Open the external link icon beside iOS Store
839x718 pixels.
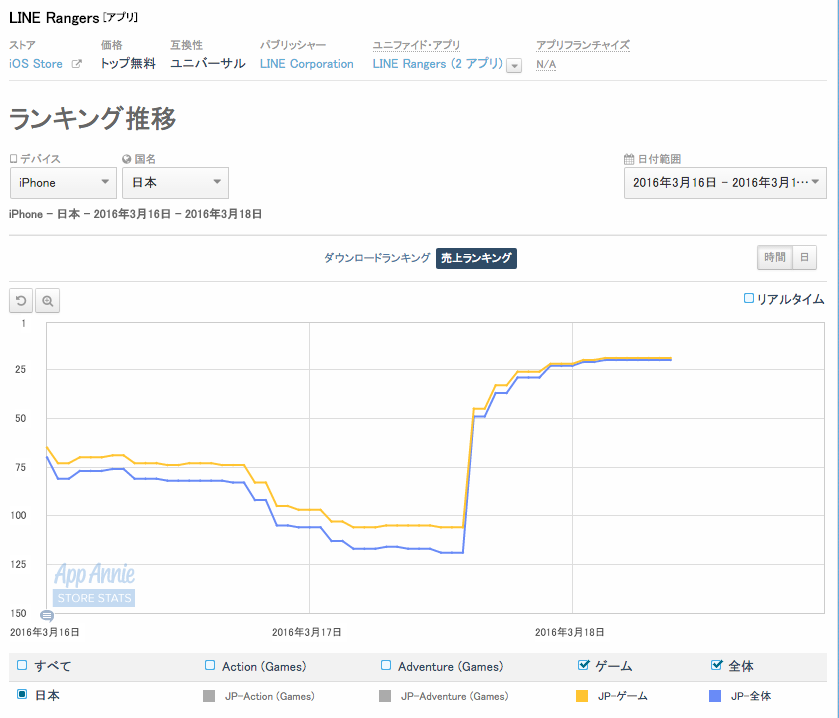click(77, 64)
